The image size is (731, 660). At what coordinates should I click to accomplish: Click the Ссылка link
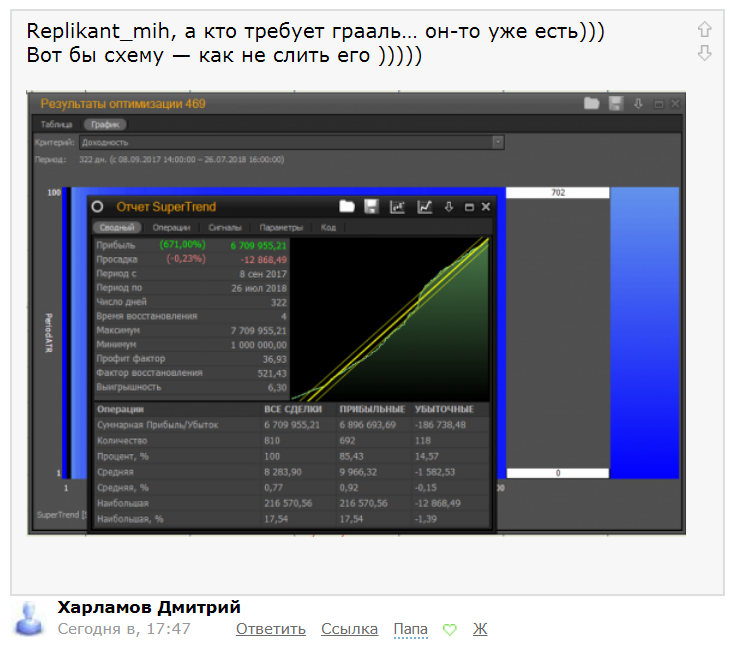(349, 629)
